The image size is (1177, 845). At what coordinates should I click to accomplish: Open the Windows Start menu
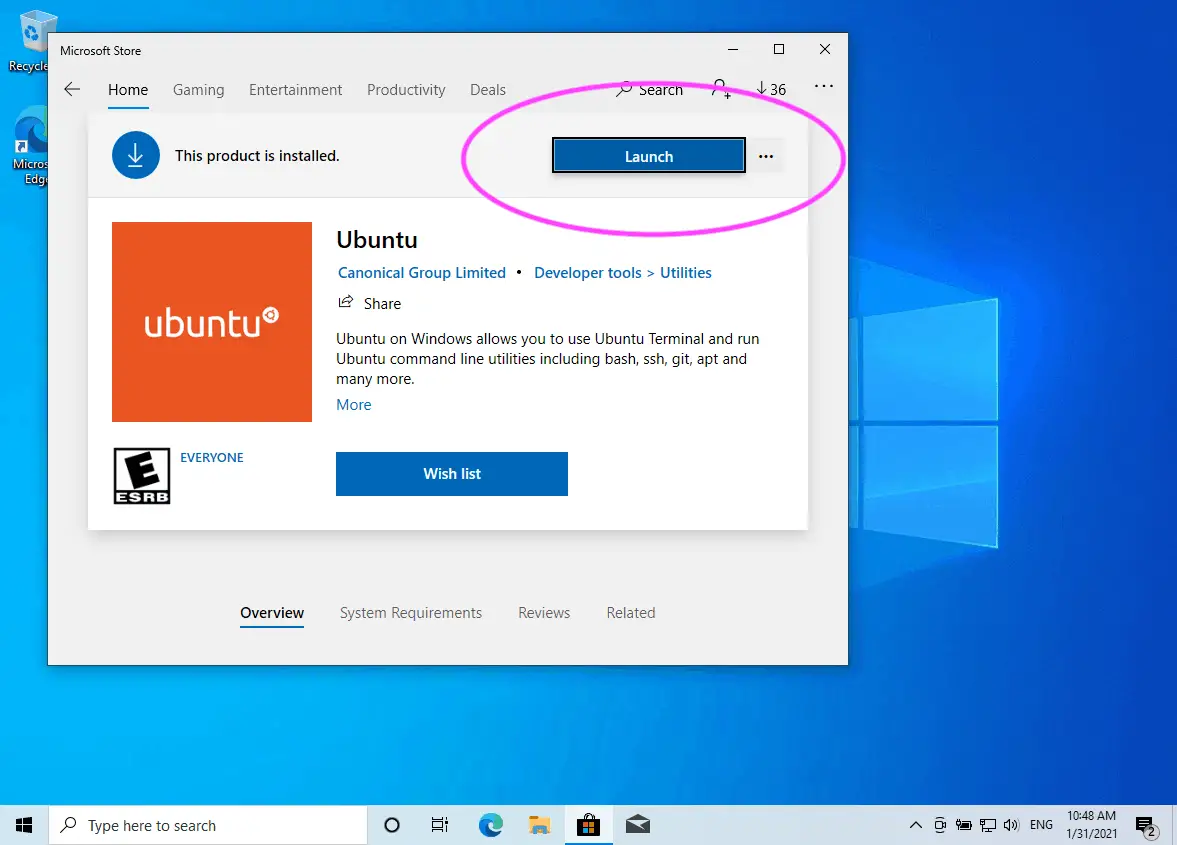coord(24,825)
